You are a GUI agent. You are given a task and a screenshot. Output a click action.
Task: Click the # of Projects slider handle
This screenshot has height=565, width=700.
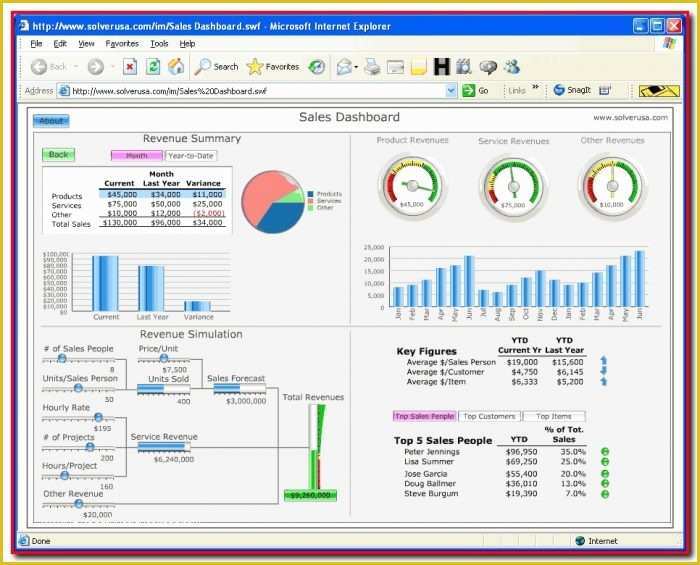click(x=90, y=447)
